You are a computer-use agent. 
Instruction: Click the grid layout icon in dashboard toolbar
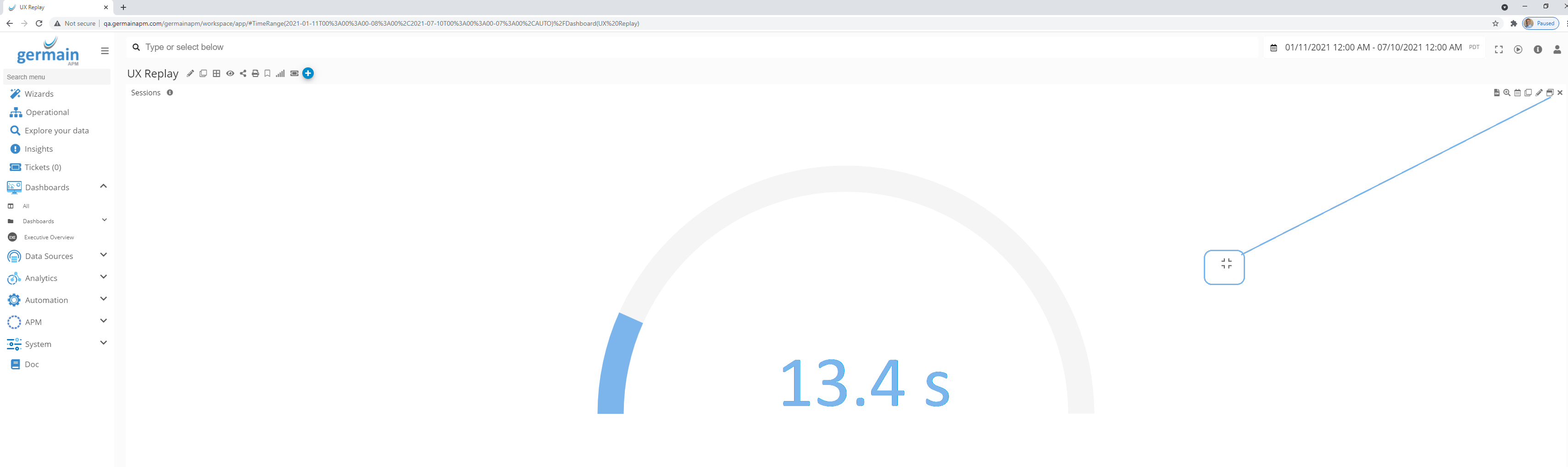click(216, 74)
